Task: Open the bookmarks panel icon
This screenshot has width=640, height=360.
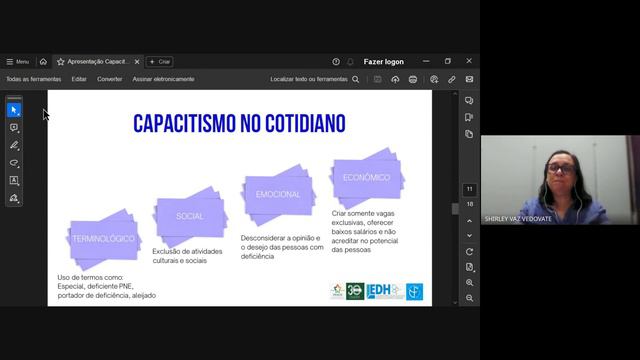Action: click(x=469, y=118)
